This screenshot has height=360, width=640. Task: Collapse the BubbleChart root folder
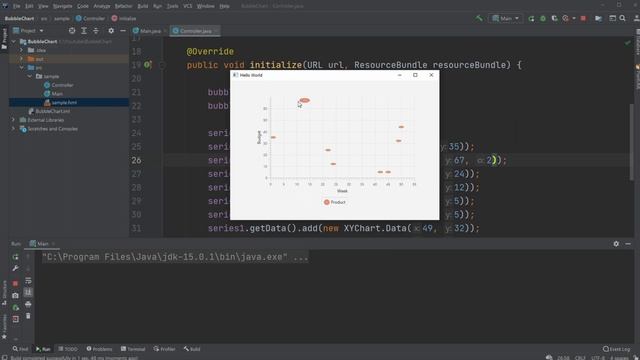click(14, 42)
